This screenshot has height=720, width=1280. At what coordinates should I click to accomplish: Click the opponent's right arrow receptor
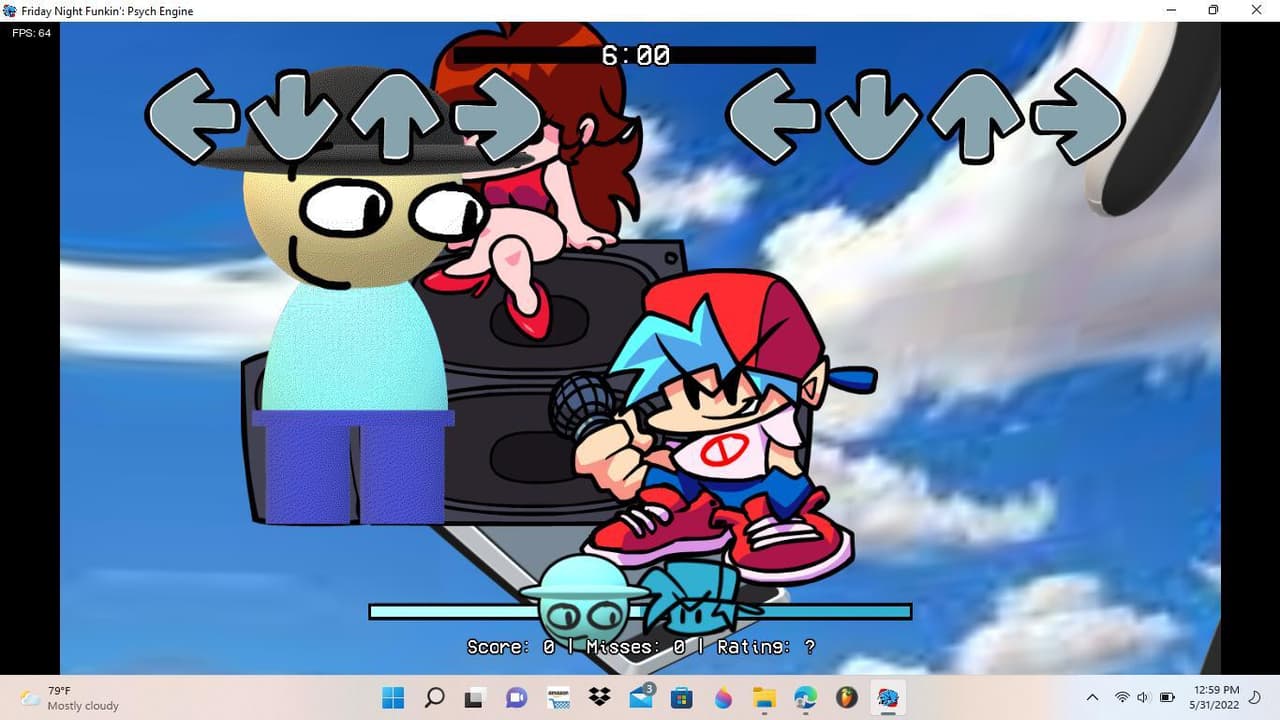click(497, 116)
